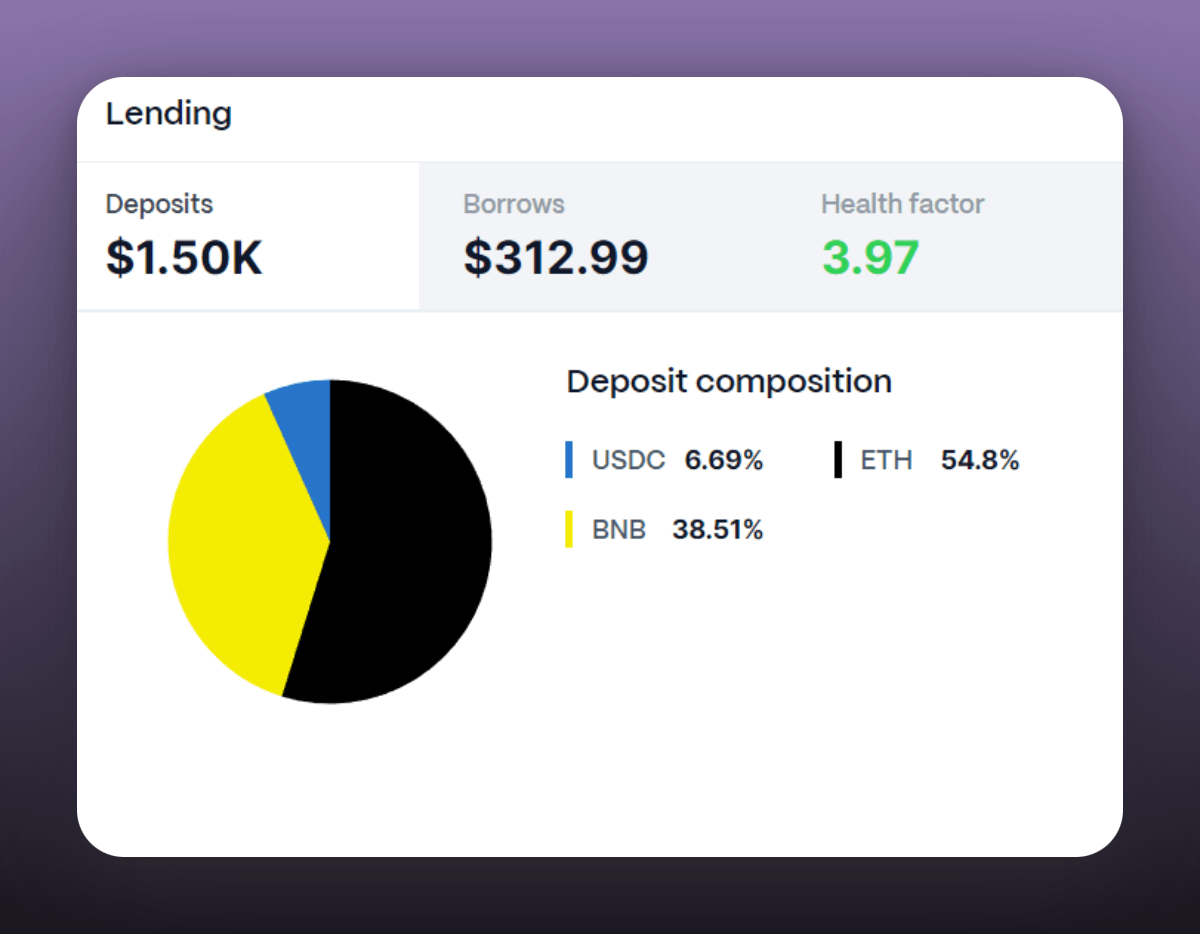Click the black ETH legend color bar
The image size is (1200, 934).
point(838,460)
